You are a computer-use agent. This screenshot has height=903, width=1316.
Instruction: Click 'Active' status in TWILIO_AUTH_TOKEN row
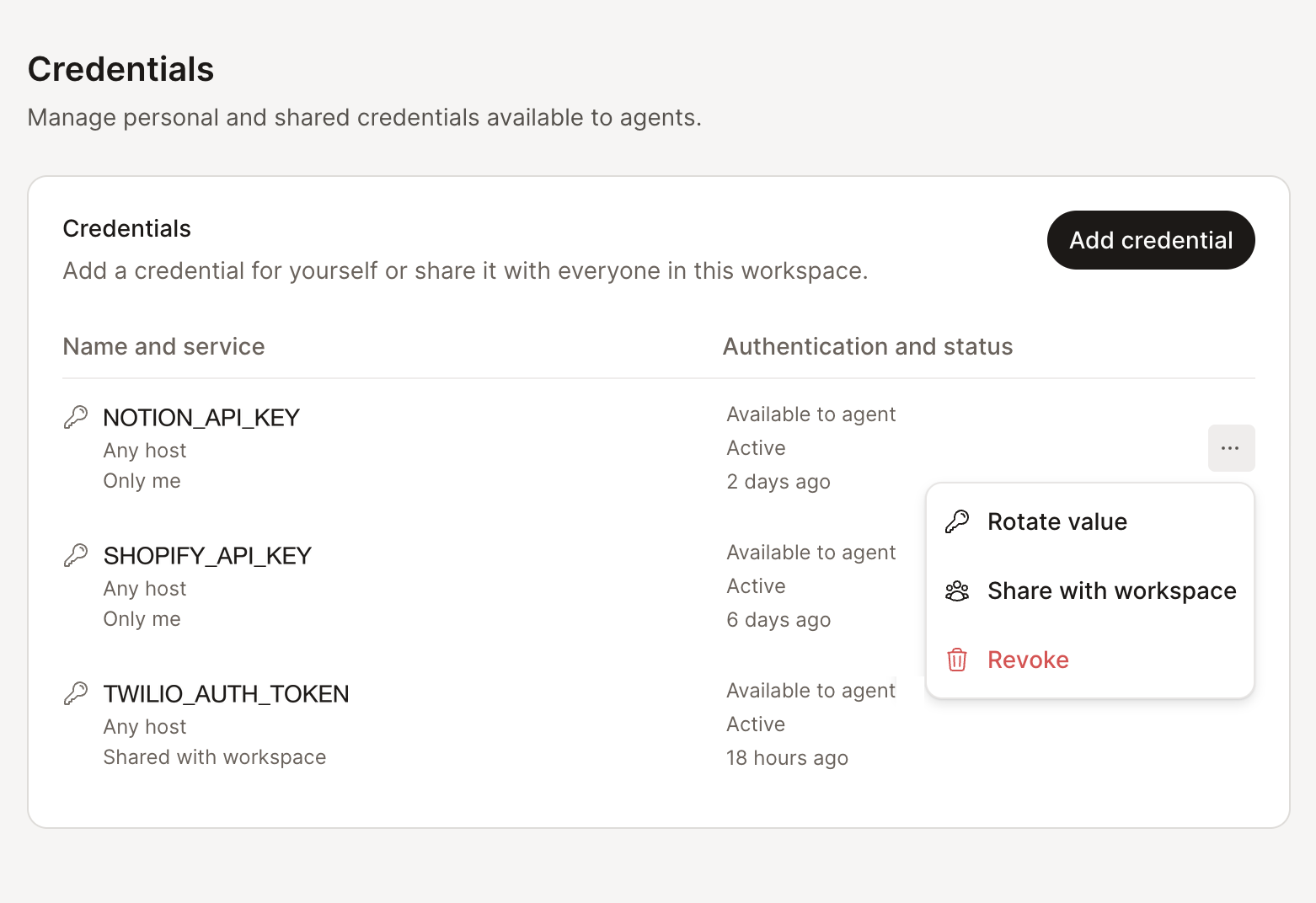[x=756, y=724]
